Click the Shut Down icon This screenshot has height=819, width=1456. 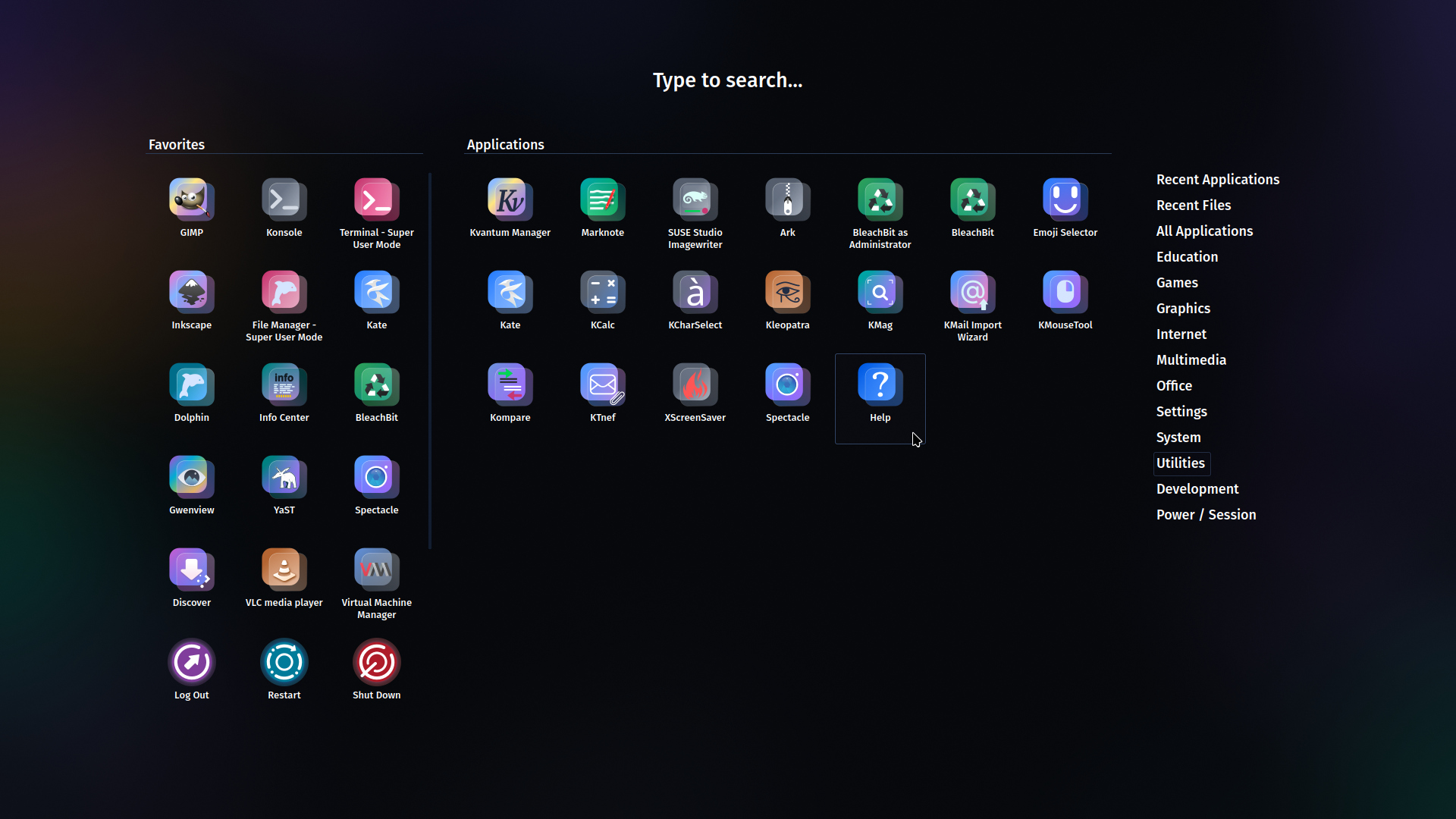click(x=377, y=662)
